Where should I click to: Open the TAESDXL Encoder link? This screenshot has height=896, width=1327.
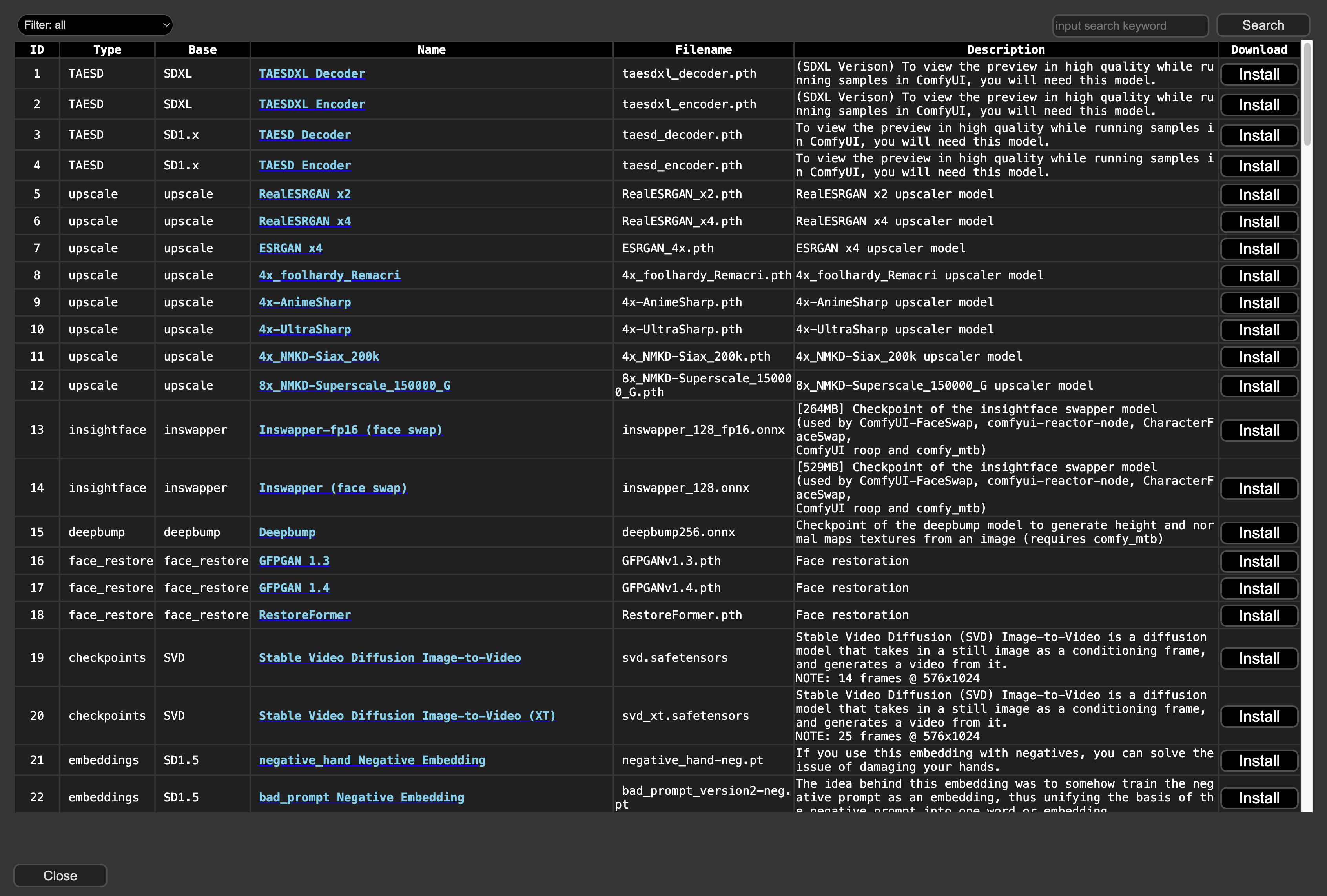[312, 104]
